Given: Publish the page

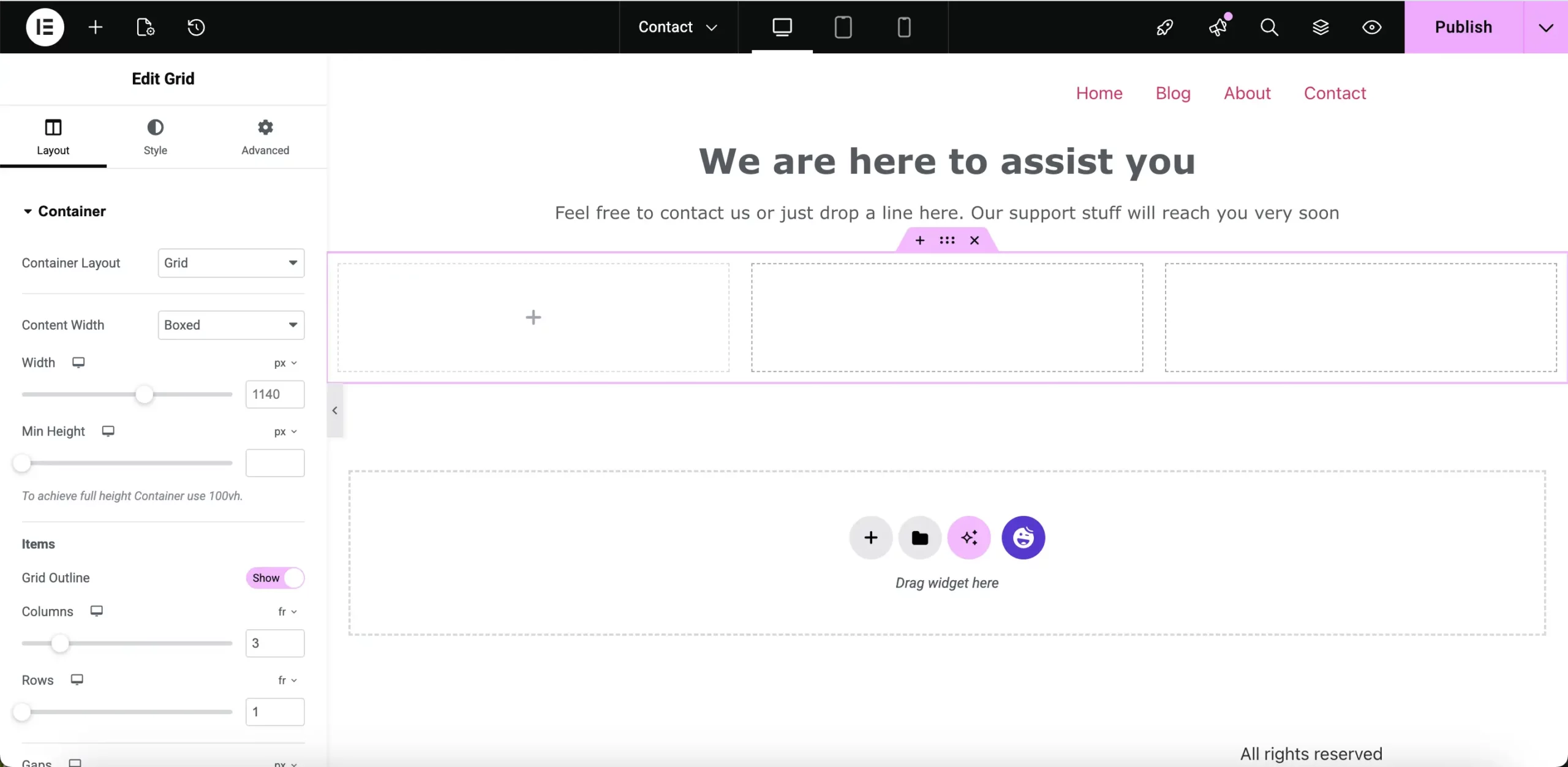Looking at the screenshot, I should pos(1464,27).
